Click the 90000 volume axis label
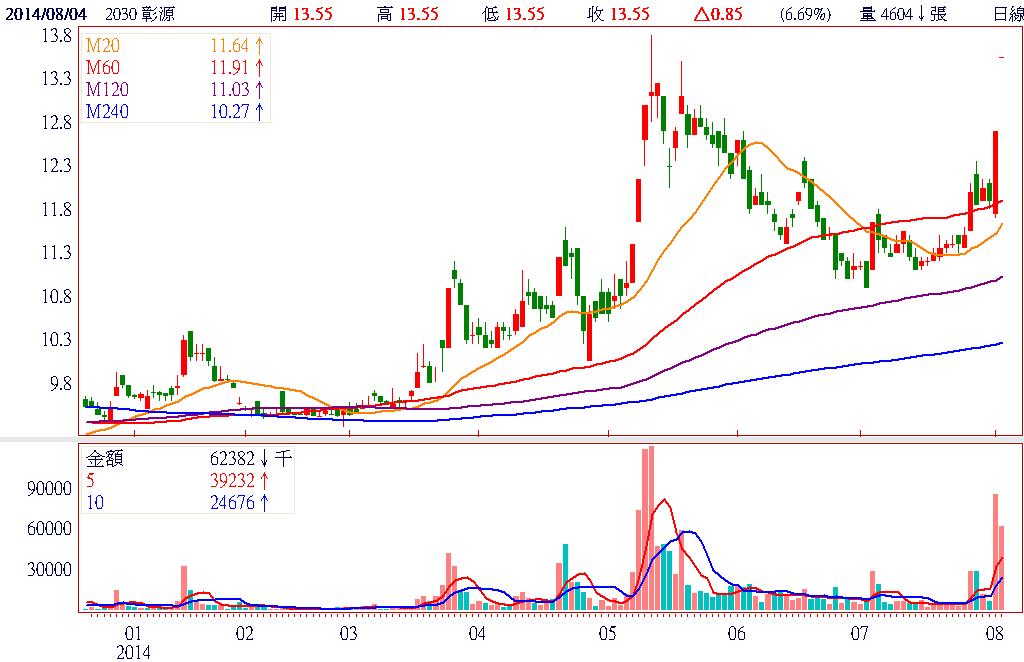 (52, 488)
